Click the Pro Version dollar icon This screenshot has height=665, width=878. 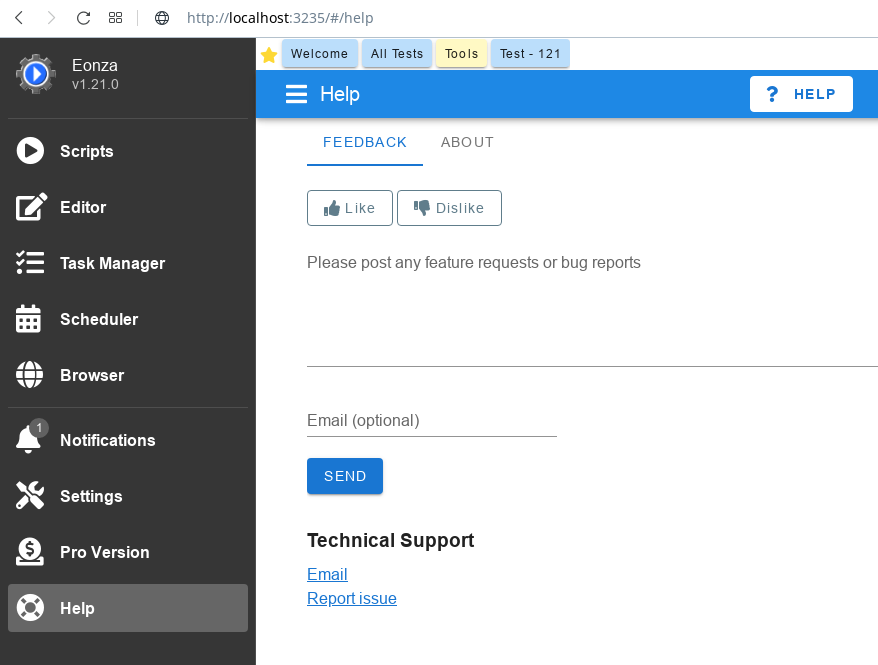click(x=30, y=552)
